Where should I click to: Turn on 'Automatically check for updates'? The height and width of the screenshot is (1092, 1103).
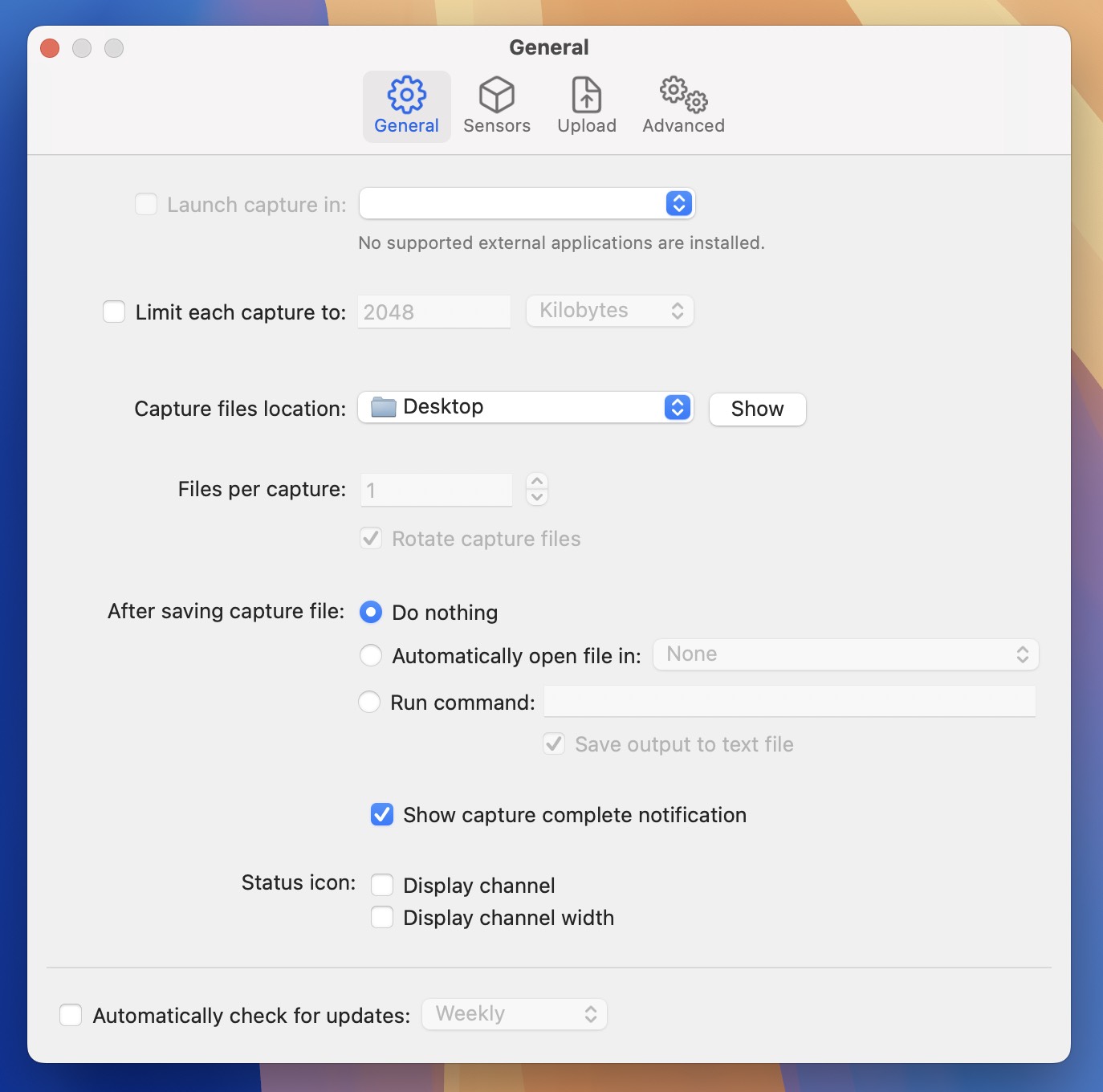coord(70,1014)
